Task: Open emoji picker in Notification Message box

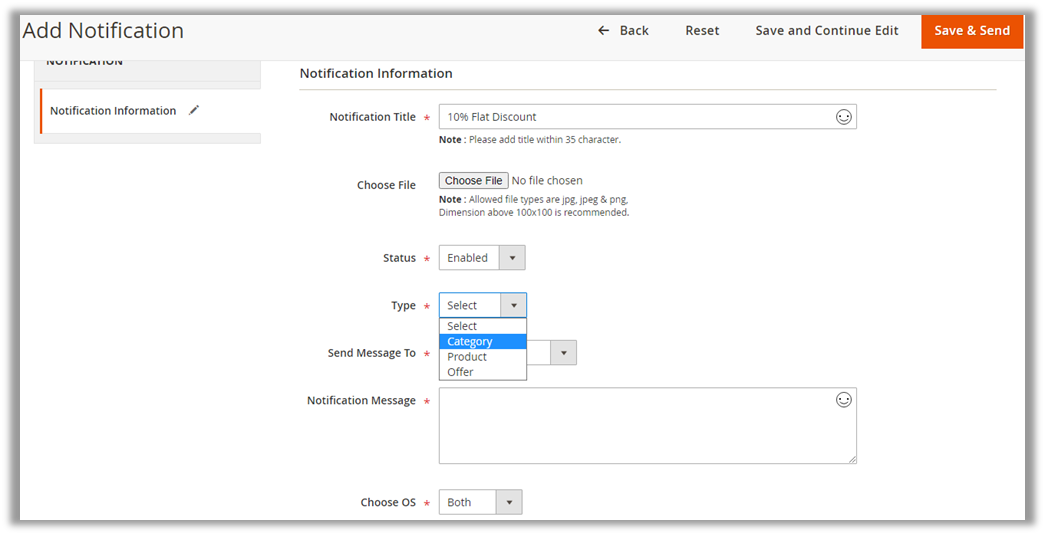Action: [x=843, y=400]
